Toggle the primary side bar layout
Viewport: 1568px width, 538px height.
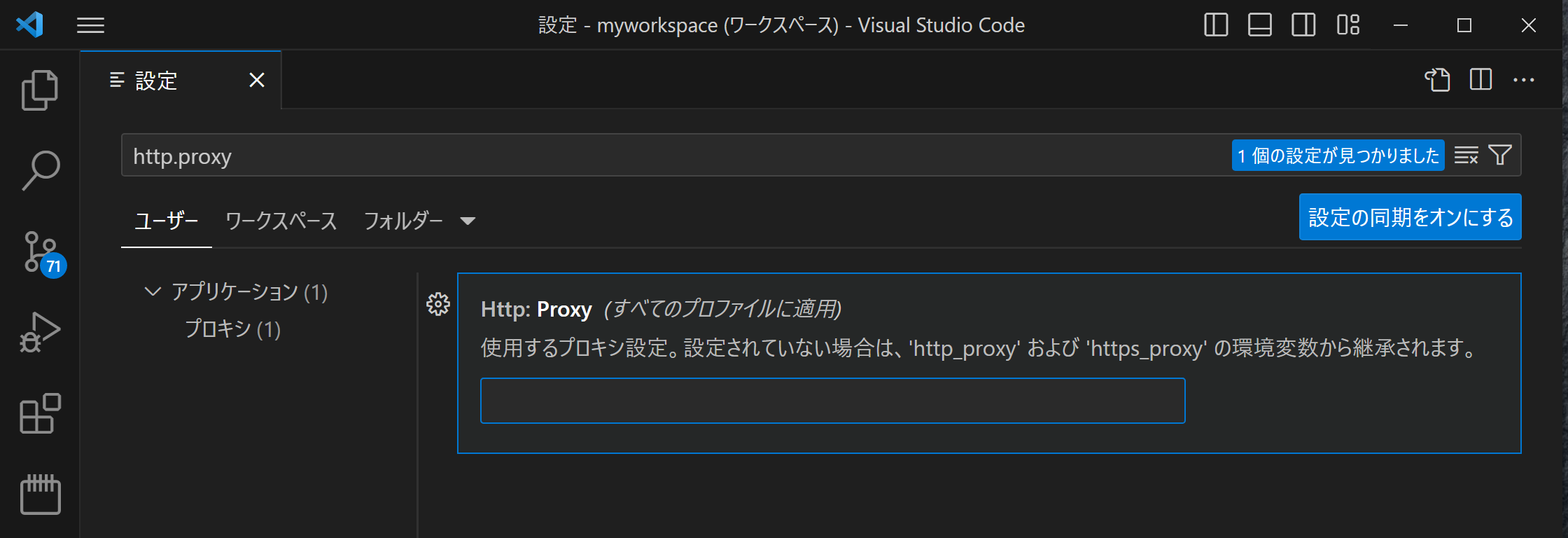click(1216, 25)
